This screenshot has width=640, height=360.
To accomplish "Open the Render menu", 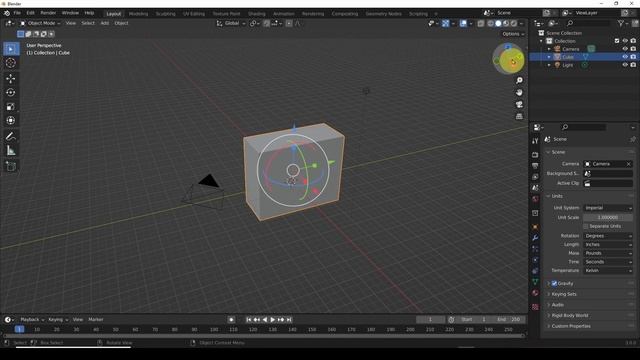I will click(48, 13).
